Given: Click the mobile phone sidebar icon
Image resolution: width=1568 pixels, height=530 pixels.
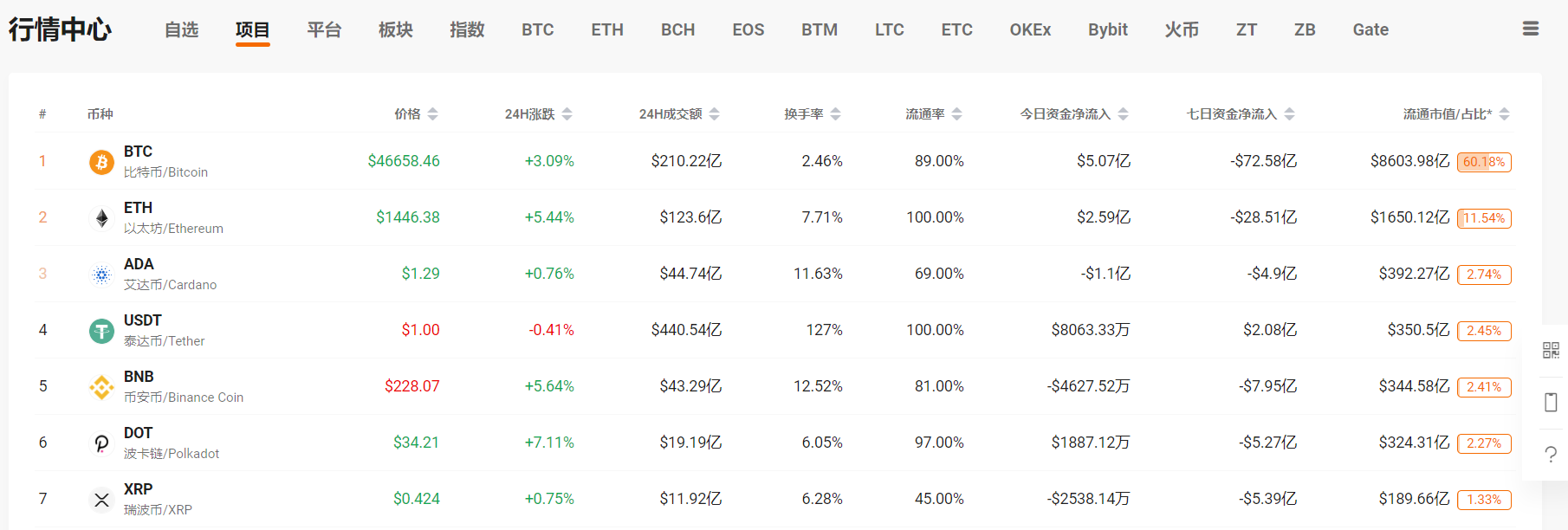Looking at the screenshot, I should pyautogui.click(x=1551, y=402).
